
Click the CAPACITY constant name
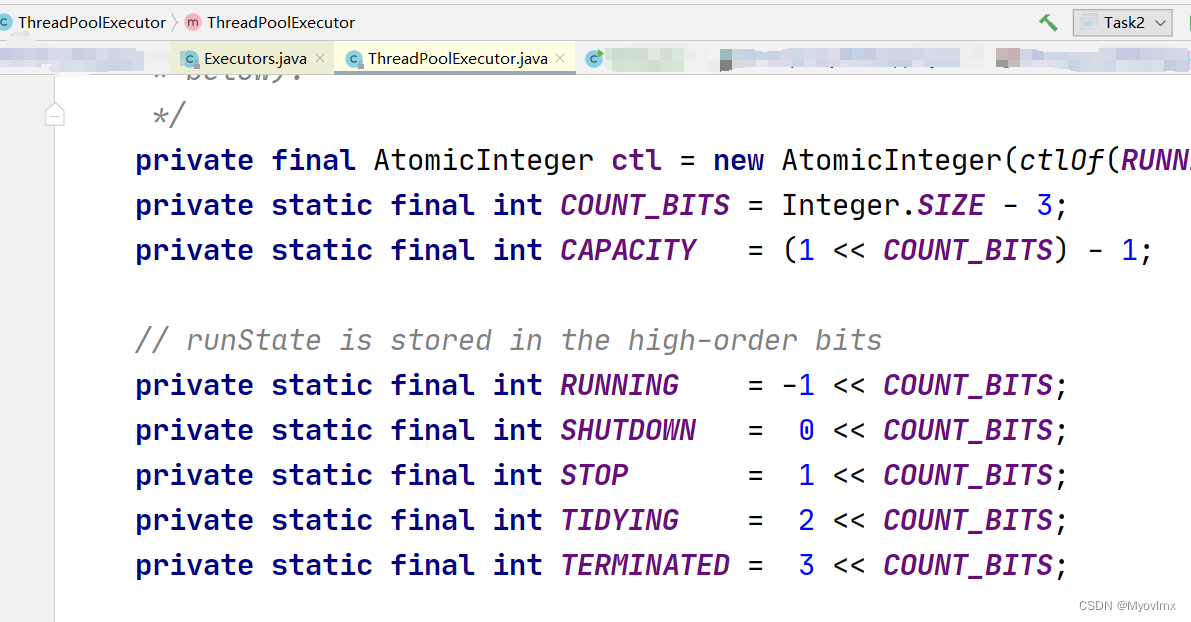coord(628,250)
